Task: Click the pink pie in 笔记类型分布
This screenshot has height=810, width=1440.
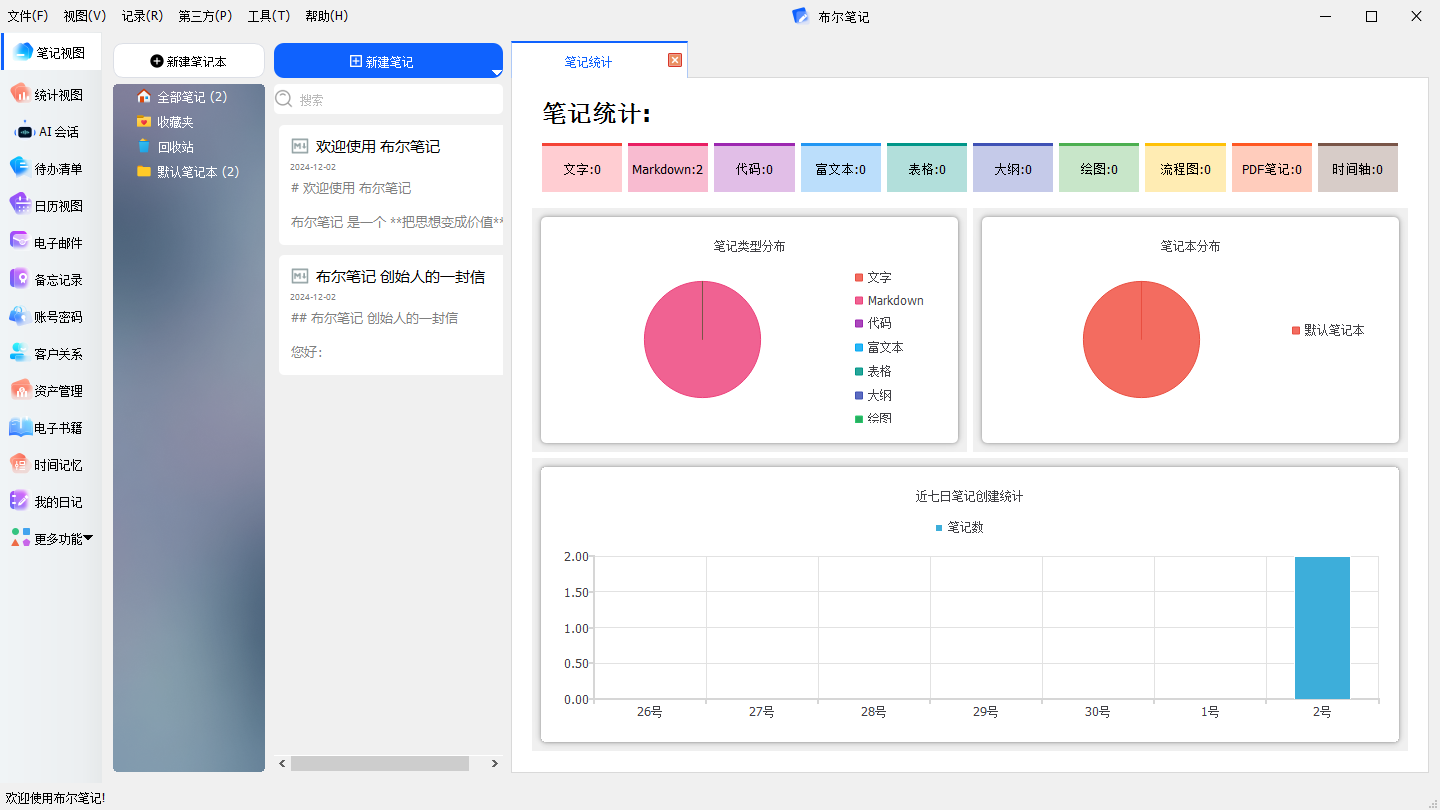Action: tap(702, 339)
